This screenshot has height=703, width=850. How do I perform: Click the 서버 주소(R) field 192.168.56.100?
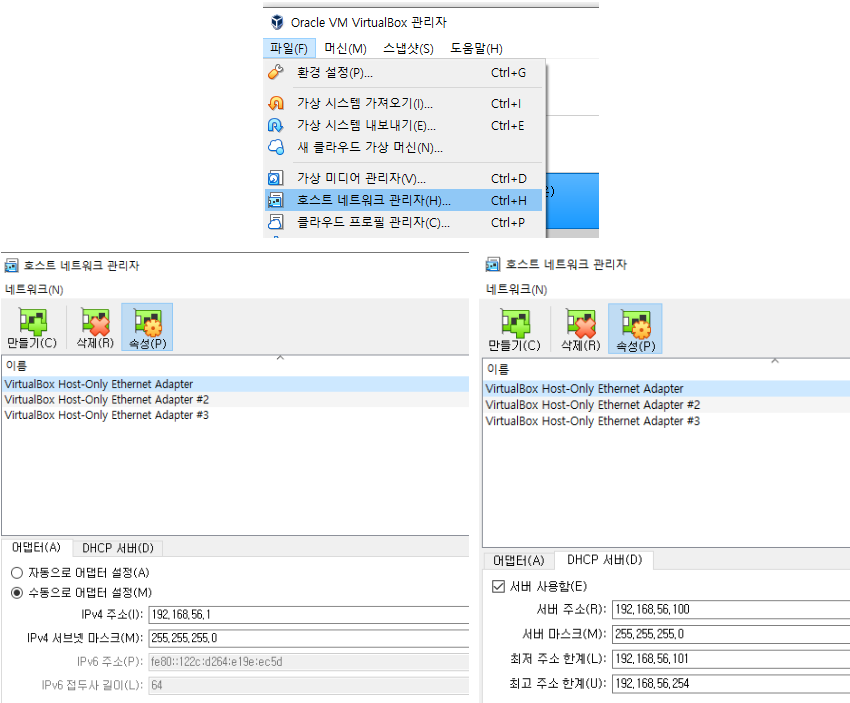point(731,609)
